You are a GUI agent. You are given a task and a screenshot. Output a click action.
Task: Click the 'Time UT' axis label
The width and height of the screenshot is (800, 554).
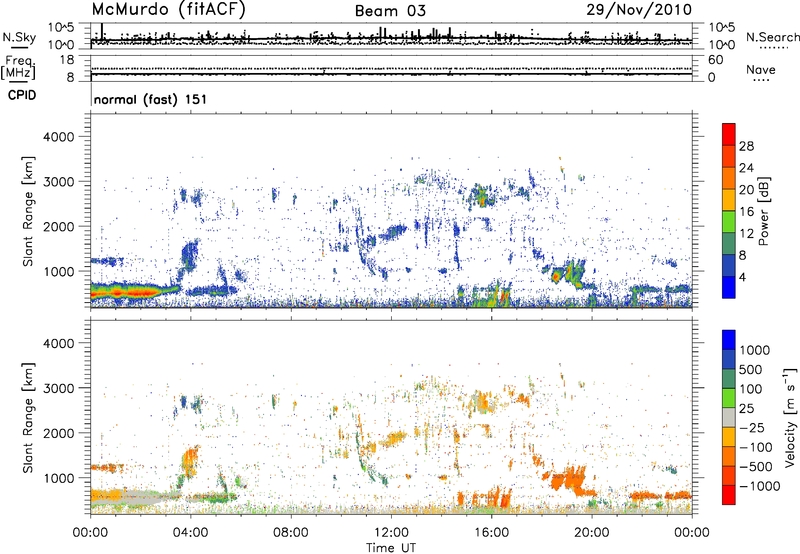pos(391,548)
